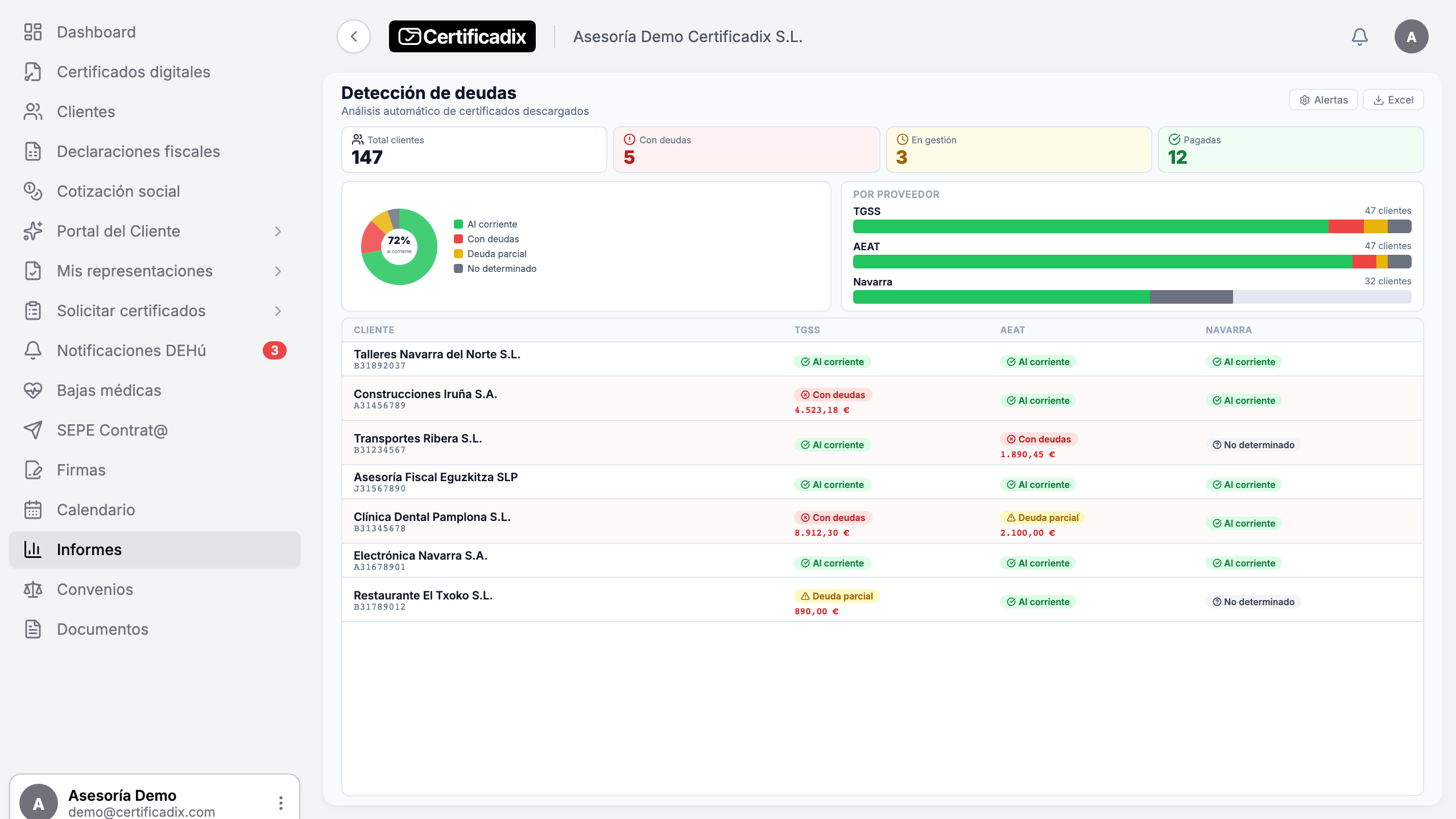Screen dimensions: 1456x819
Task: Click the donut chart showing 72%
Action: click(399, 246)
